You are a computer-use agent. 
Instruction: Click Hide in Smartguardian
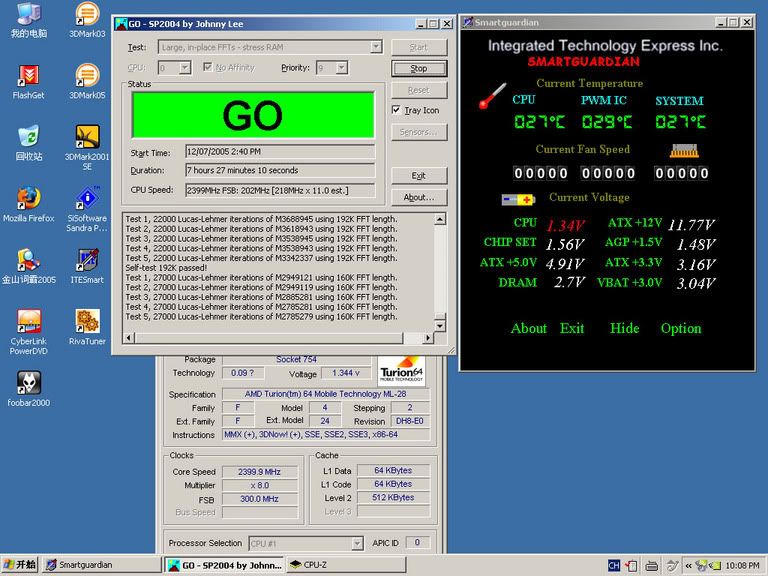[x=624, y=328]
